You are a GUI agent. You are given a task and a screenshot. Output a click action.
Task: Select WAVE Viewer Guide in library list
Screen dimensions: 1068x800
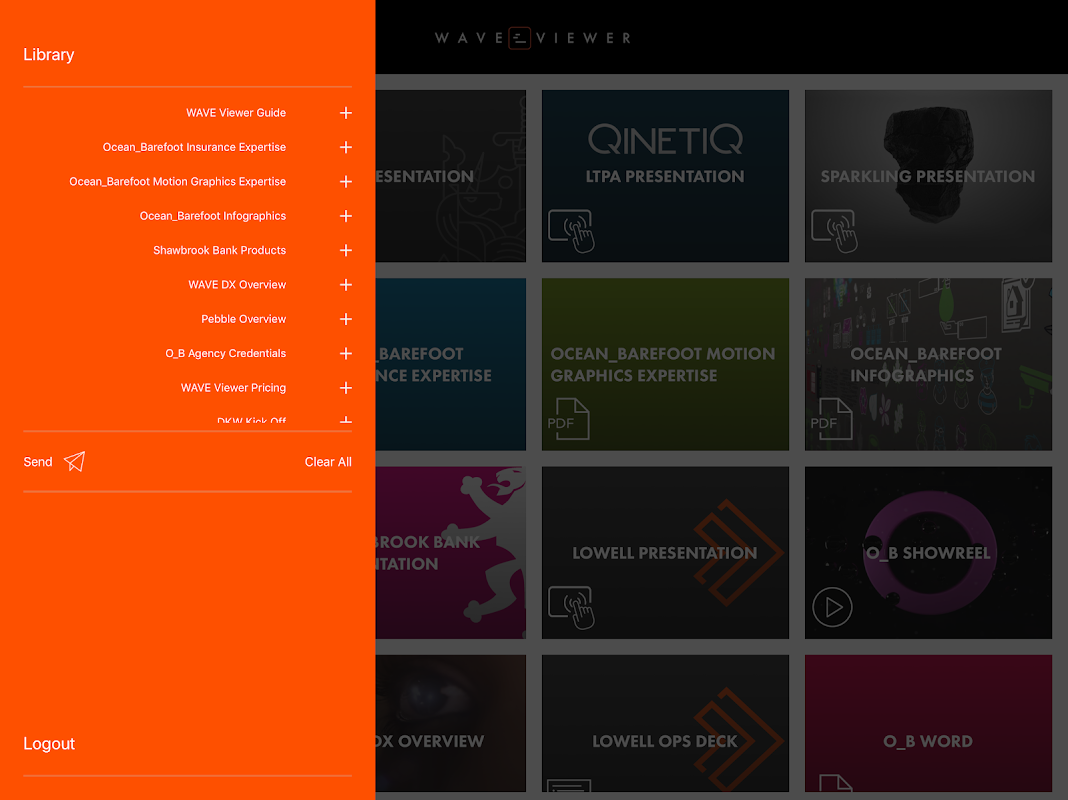[x=236, y=113]
